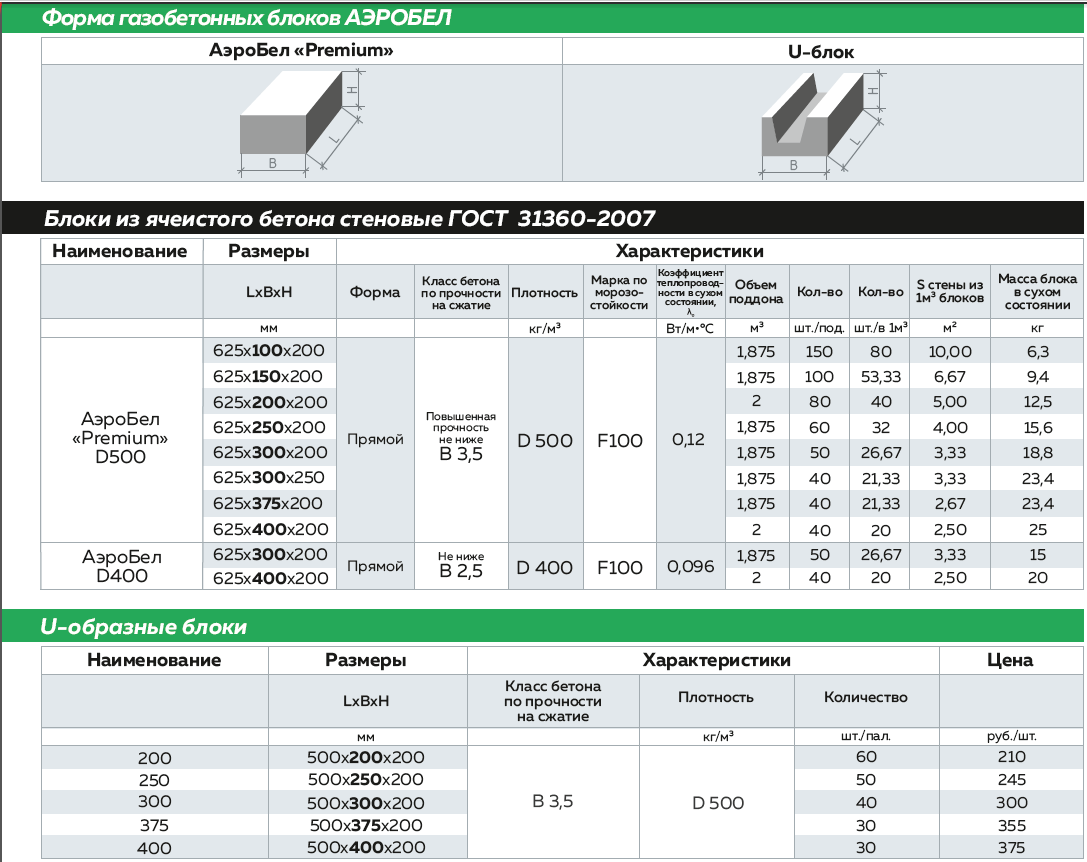Image resolution: width=1087 pixels, height=862 pixels.
Task: Click the '15,6' block mass value
Action: tap(1038, 428)
